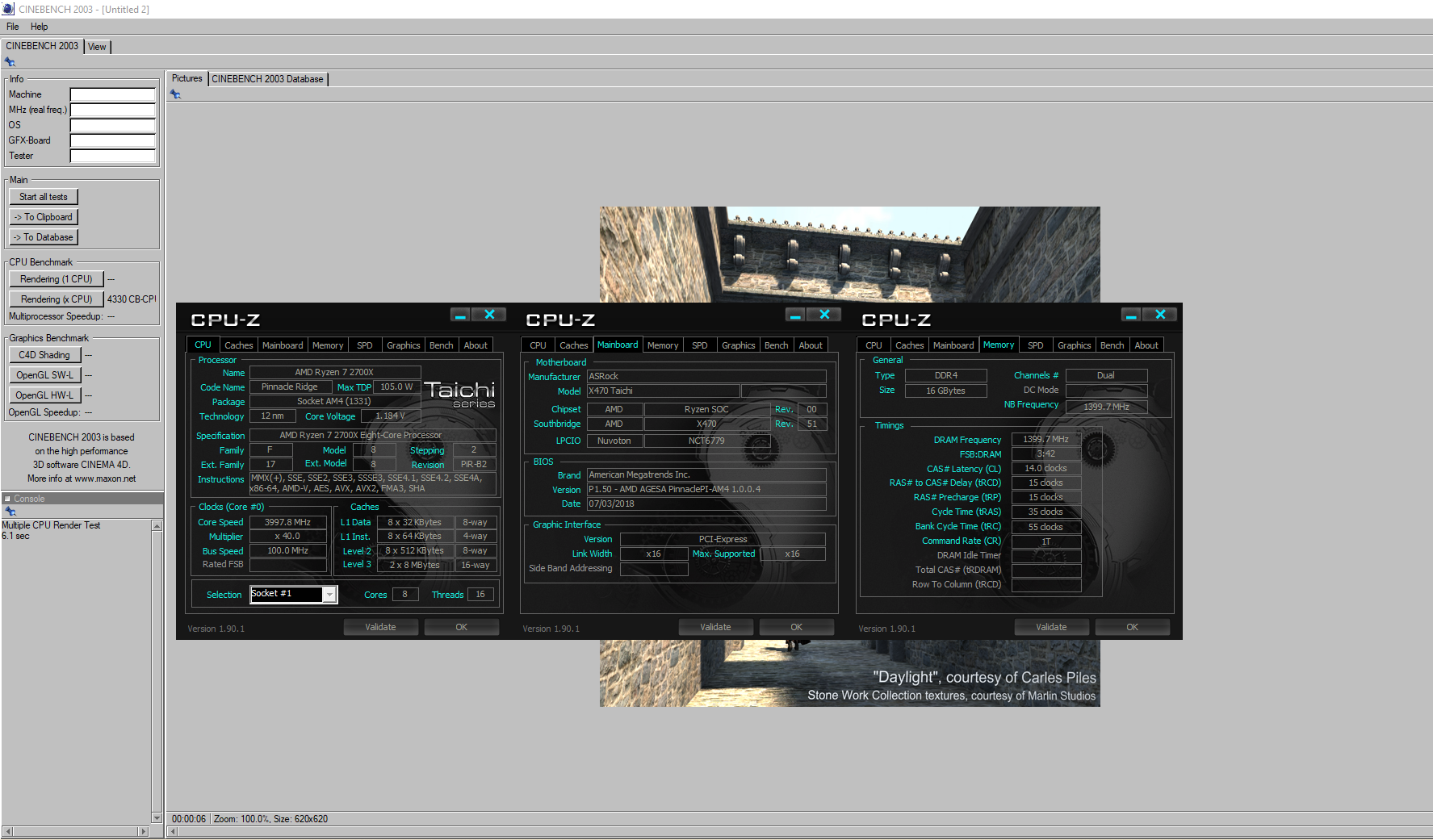Click OK in Memory CPU-Z window
The width and height of the screenshot is (1433, 840).
coord(1133,627)
